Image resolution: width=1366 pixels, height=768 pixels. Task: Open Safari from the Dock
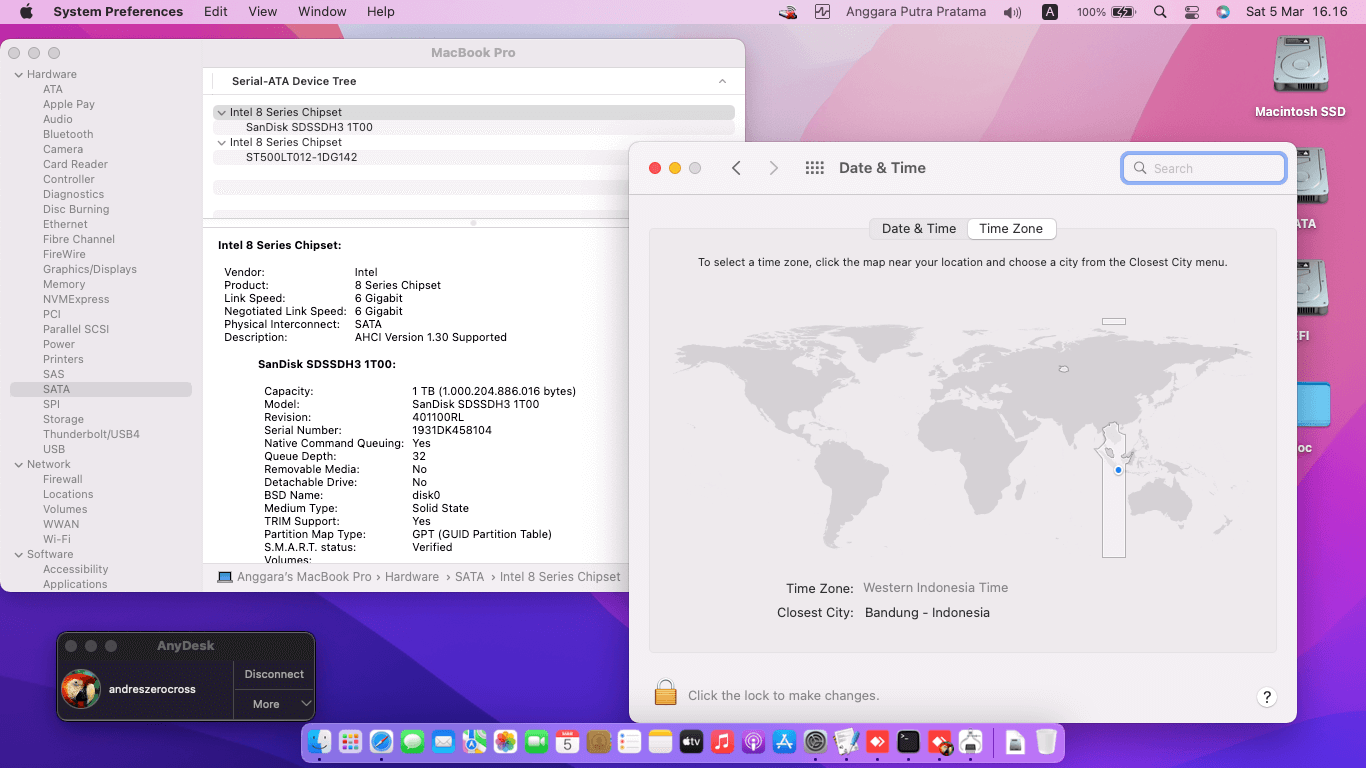click(381, 742)
